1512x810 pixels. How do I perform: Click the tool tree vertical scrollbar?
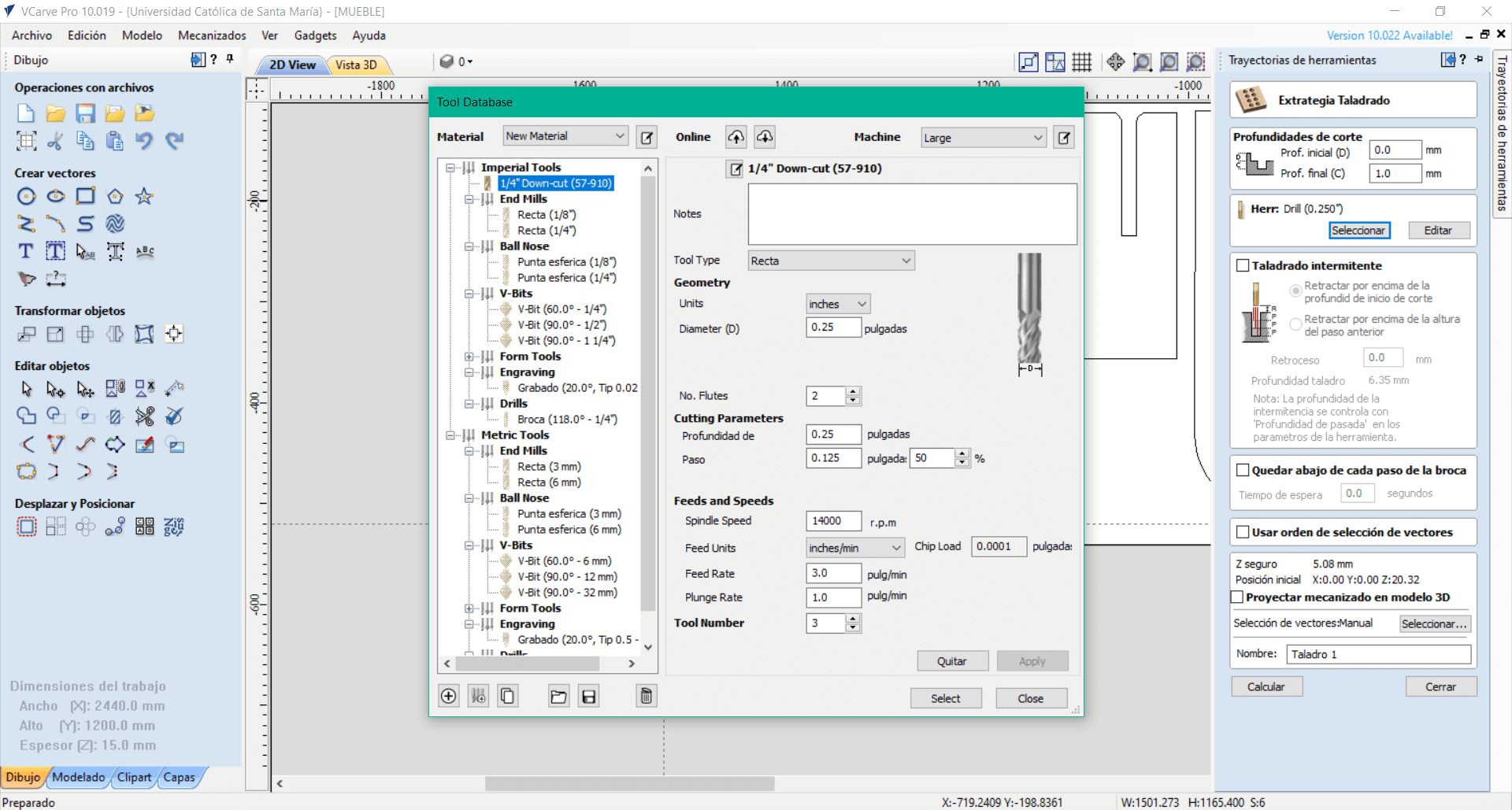[x=648, y=394]
